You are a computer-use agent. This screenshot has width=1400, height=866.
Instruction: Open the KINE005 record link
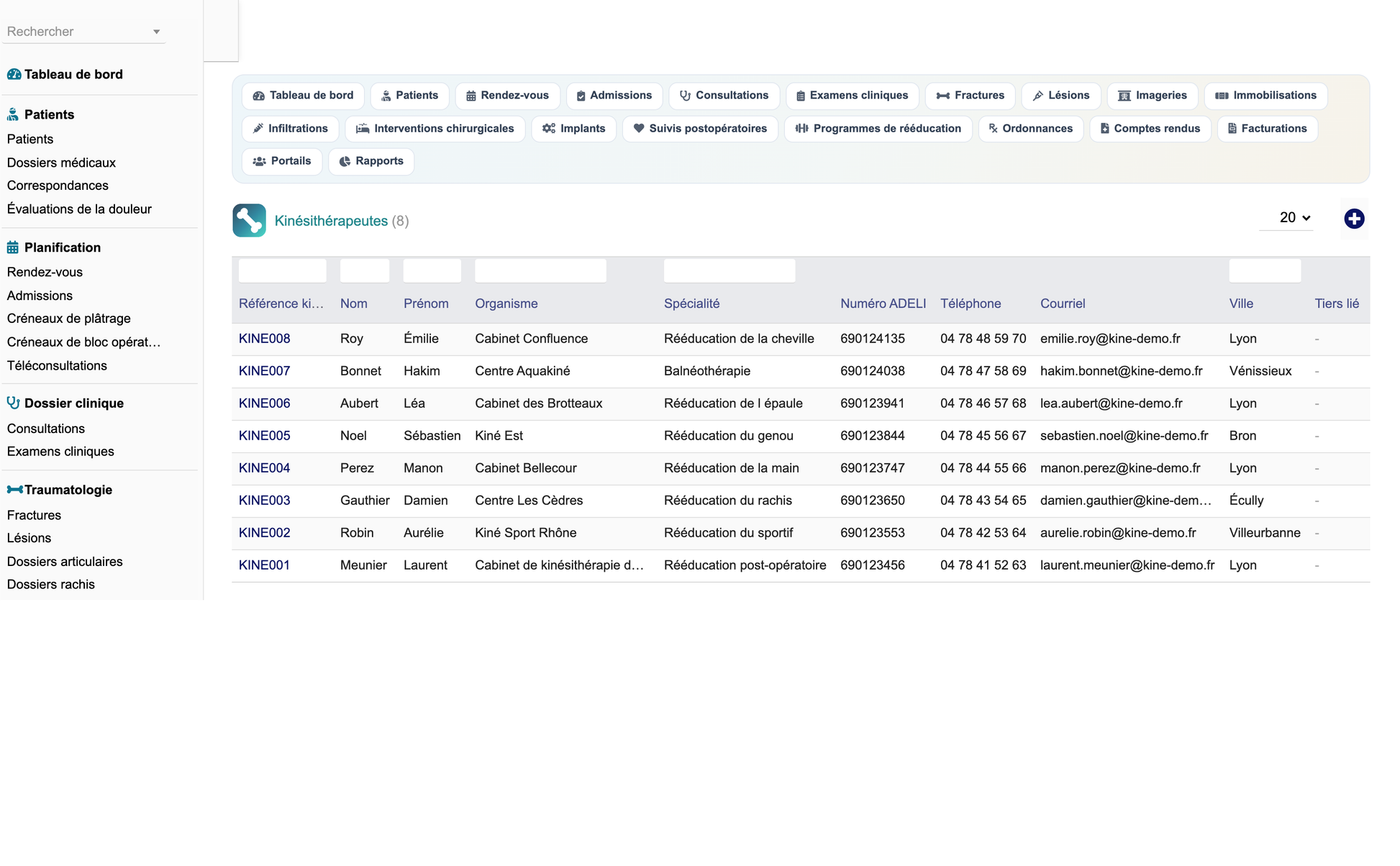264,436
